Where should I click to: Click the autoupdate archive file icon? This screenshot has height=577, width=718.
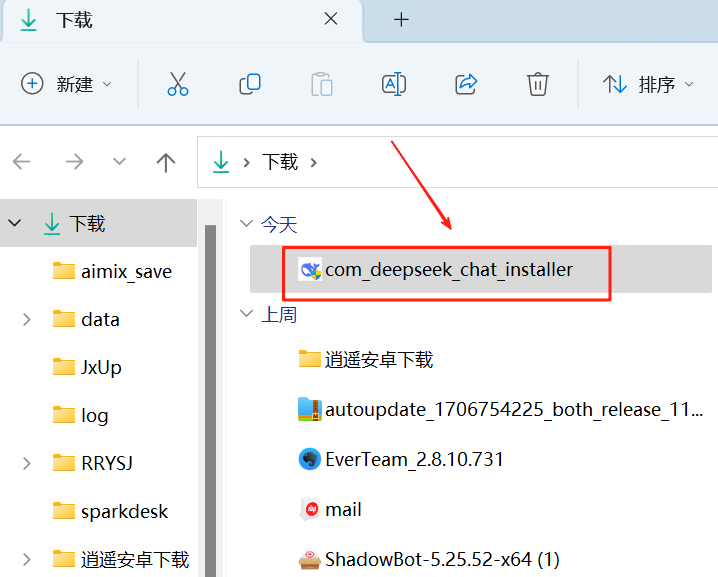coord(310,409)
